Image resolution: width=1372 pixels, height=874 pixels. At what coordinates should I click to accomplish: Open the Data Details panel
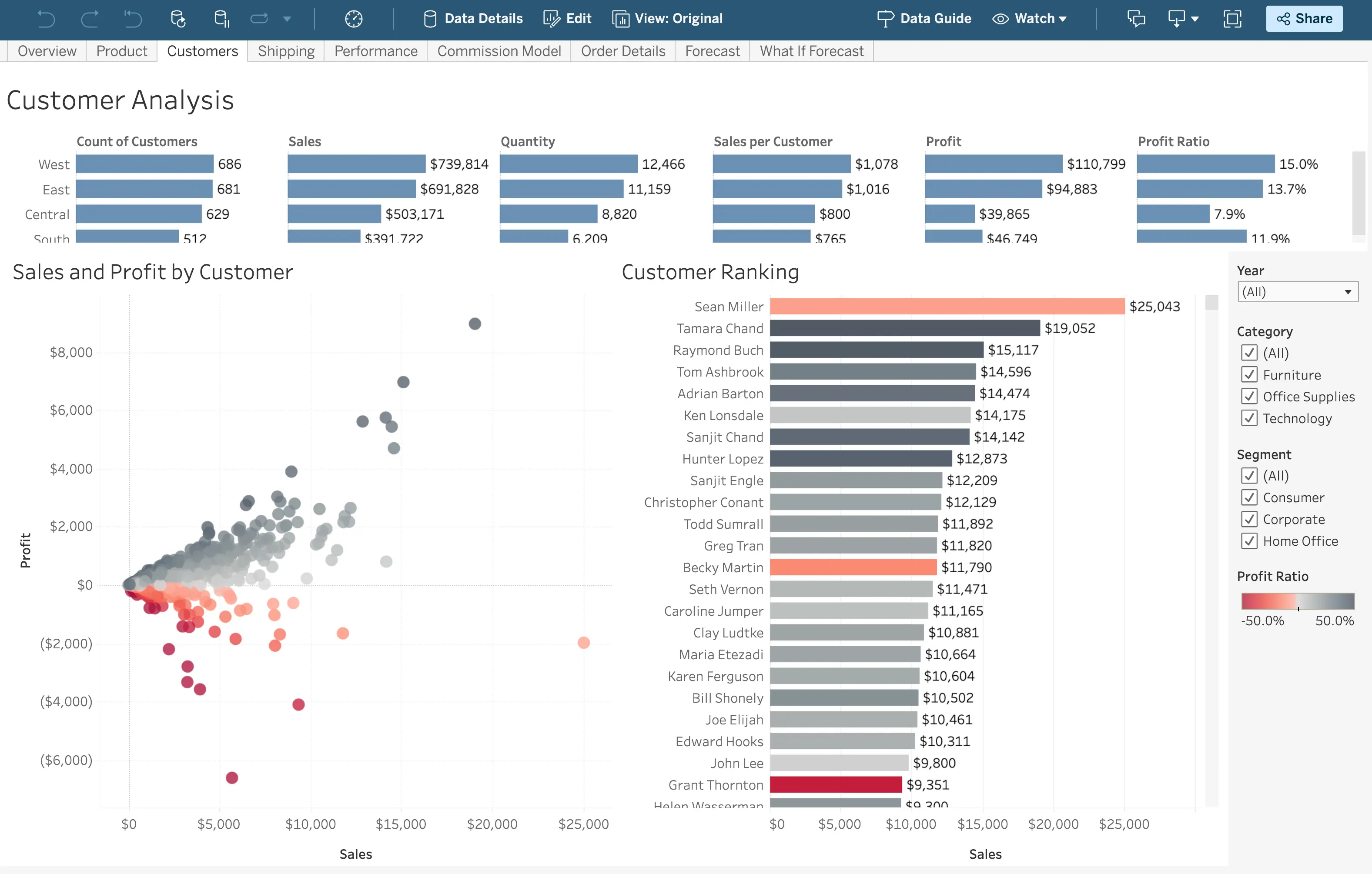pyautogui.click(x=472, y=18)
